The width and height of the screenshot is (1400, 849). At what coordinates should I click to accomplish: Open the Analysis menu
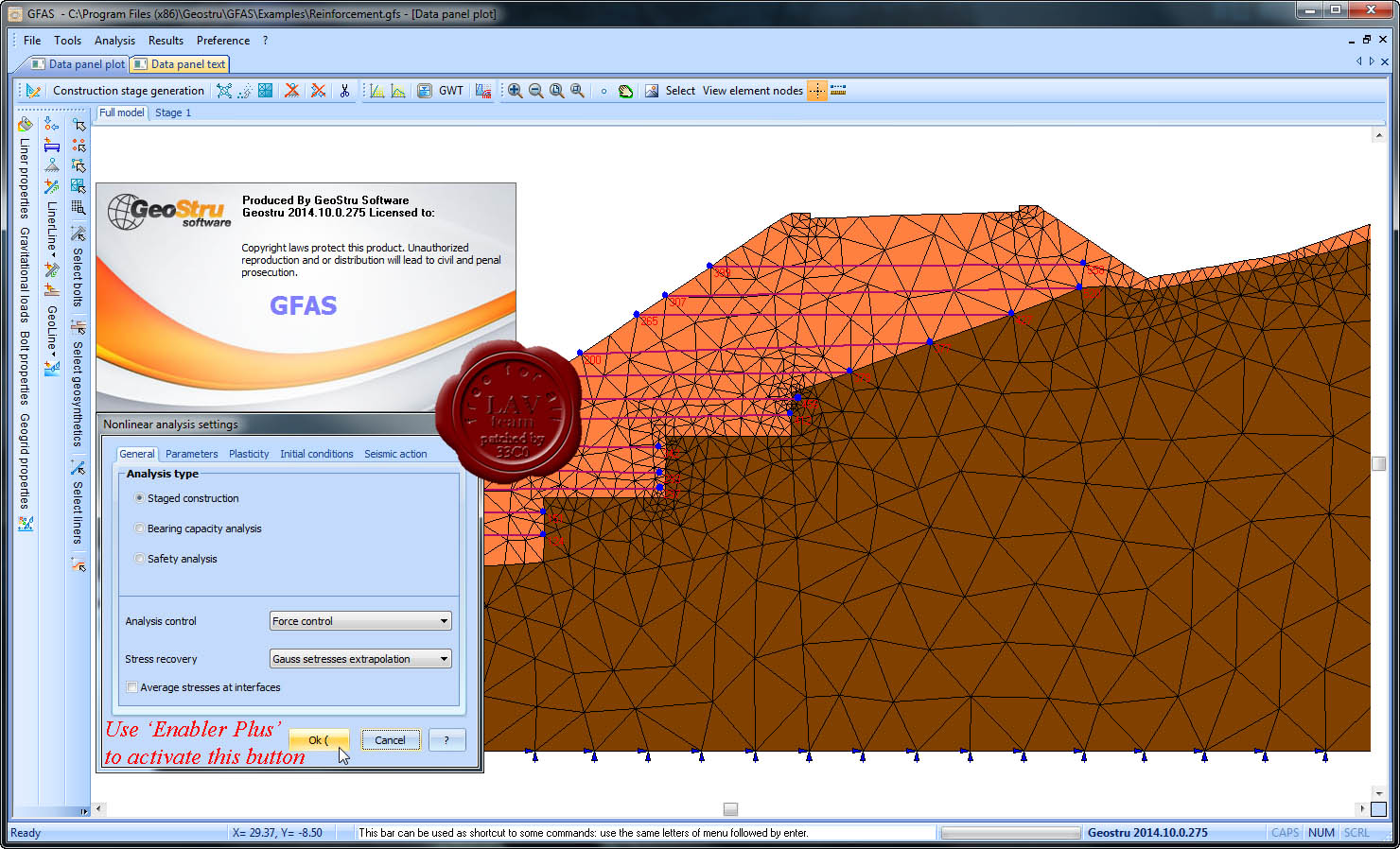(x=114, y=41)
